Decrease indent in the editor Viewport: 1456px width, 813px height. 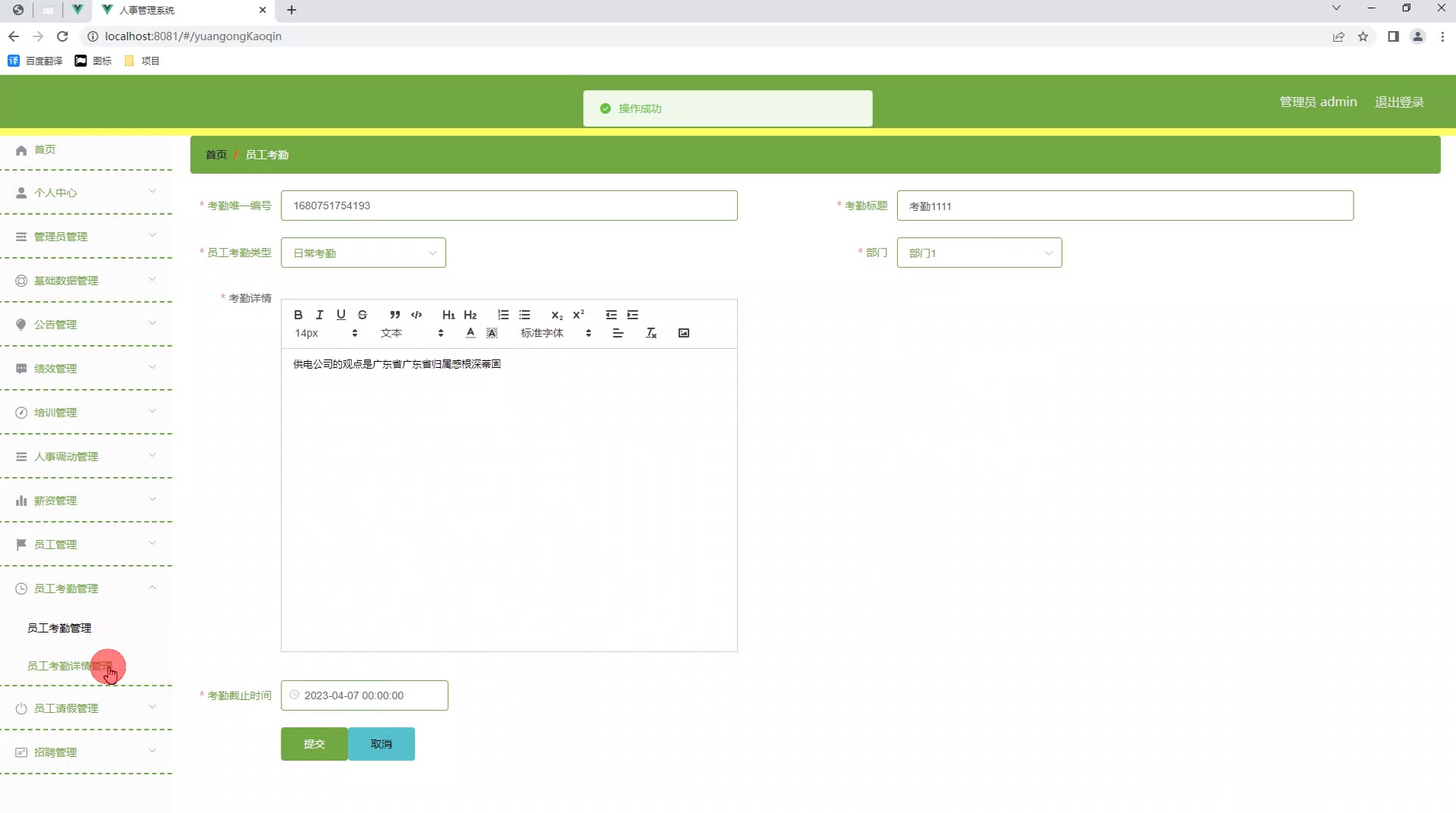click(611, 315)
